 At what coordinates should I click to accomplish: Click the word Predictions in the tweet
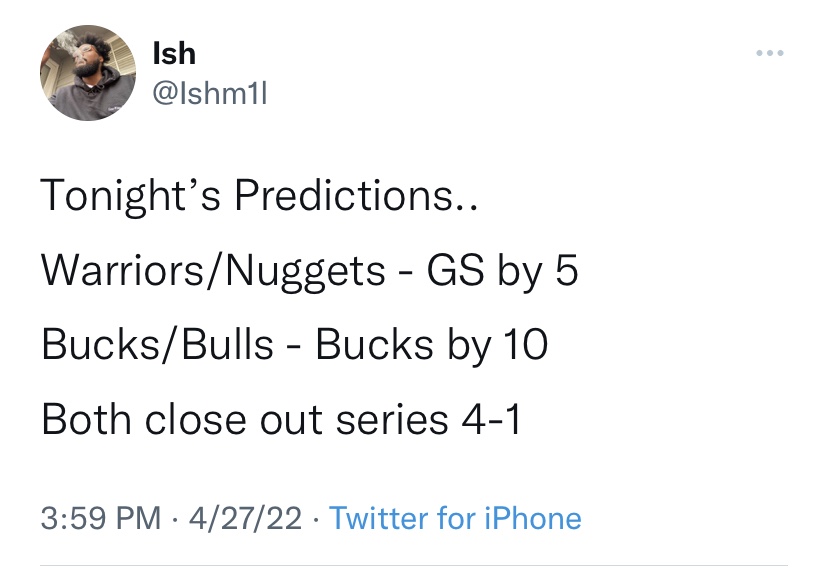[x=346, y=196]
